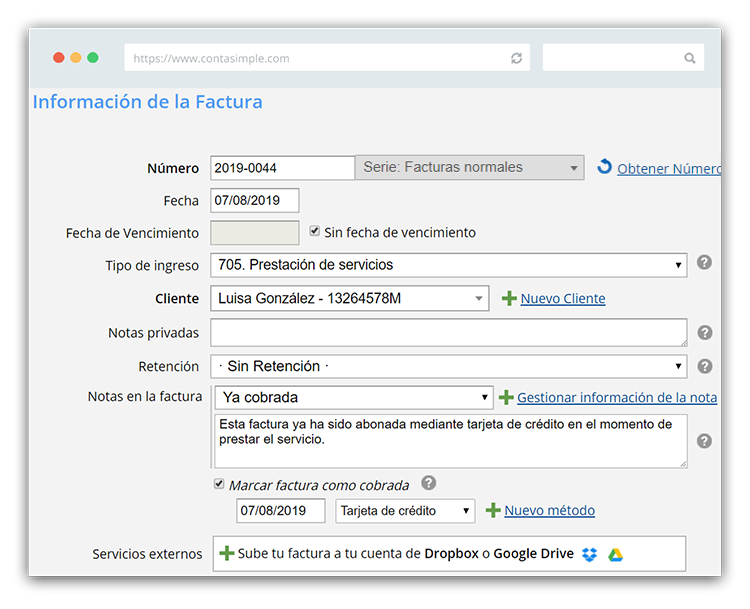The height and width of the screenshot is (609, 750).
Task: Toggle Marcar factura como cobrada checkbox
Action: [x=219, y=484]
